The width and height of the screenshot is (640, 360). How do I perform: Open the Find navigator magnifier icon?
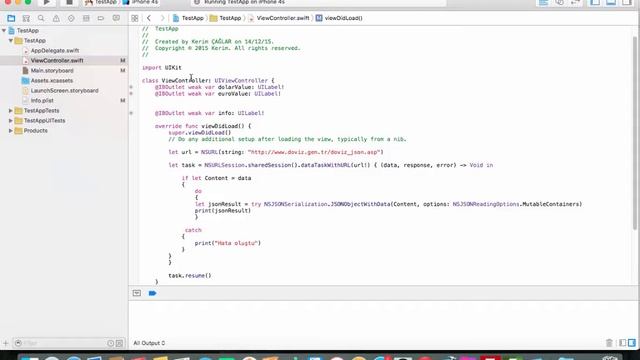tap(41, 18)
